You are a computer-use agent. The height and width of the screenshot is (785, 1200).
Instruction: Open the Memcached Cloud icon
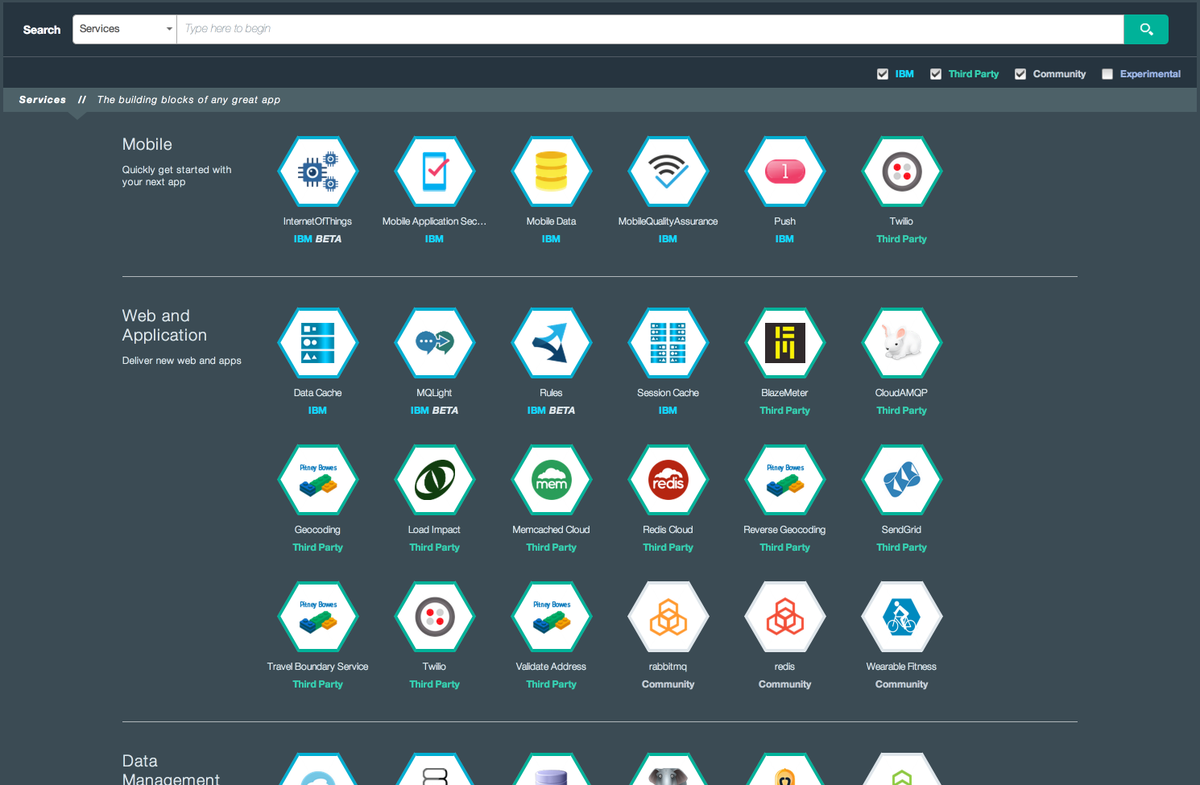551,480
